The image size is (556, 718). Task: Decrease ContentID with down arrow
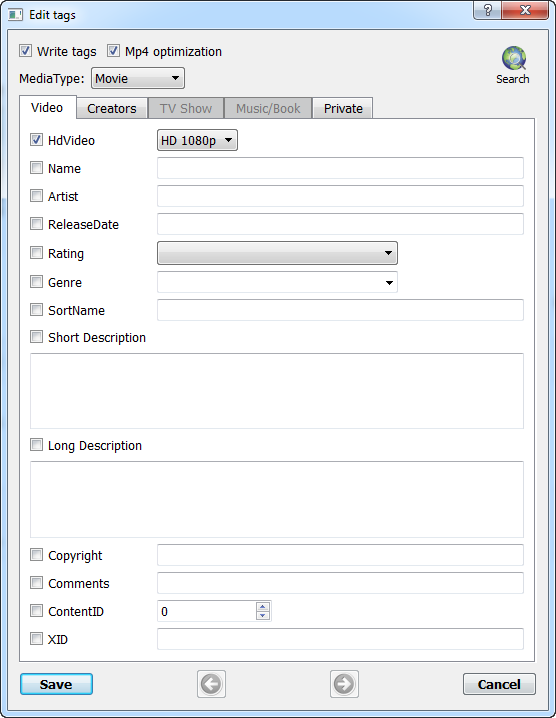click(x=263, y=616)
